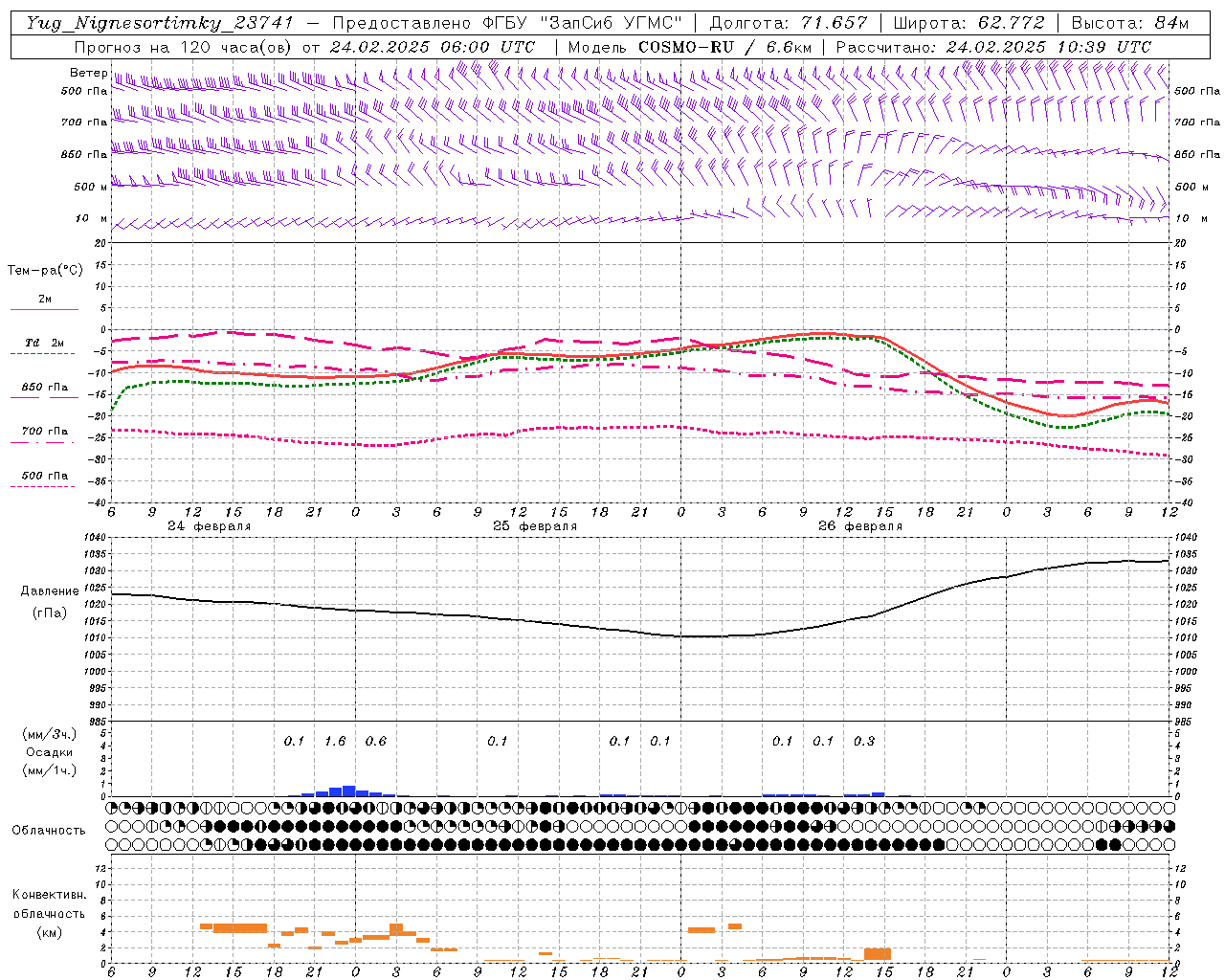Click the 2м temperature legend label
Viewport: 1225px width, 980px height.
pyautogui.click(x=45, y=300)
